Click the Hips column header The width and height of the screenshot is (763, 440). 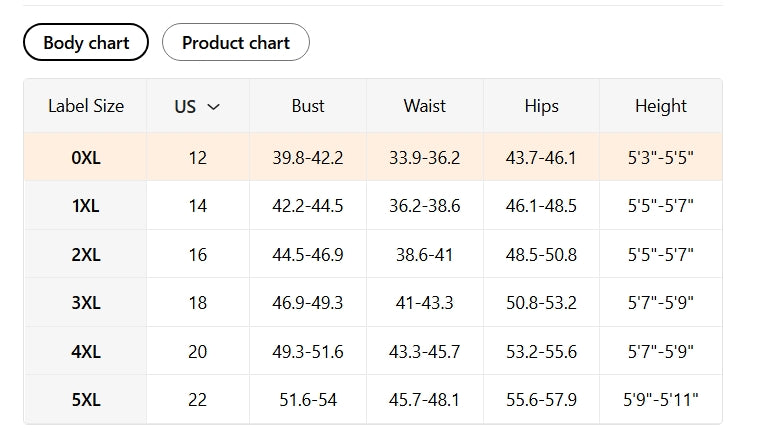[x=541, y=106]
